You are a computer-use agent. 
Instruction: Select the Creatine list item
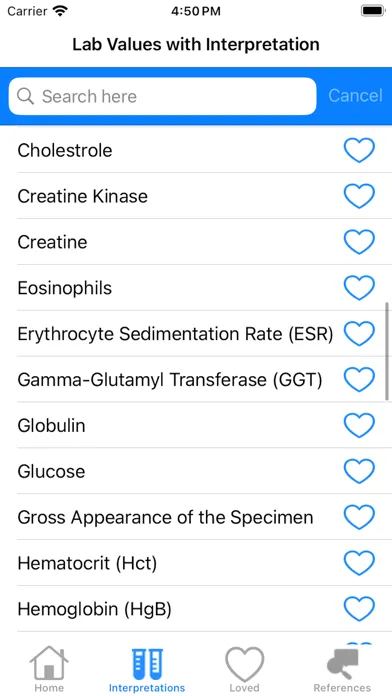point(196,242)
